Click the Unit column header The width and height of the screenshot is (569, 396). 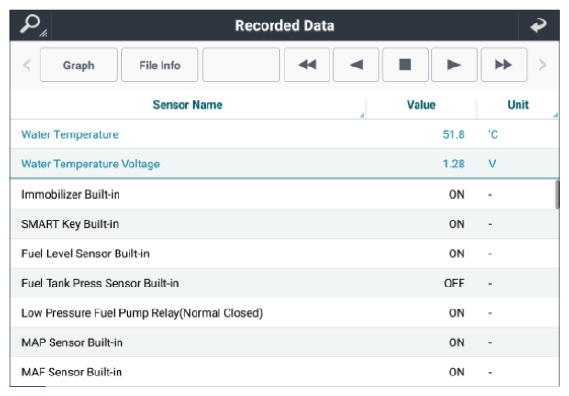[x=518, y=105]
